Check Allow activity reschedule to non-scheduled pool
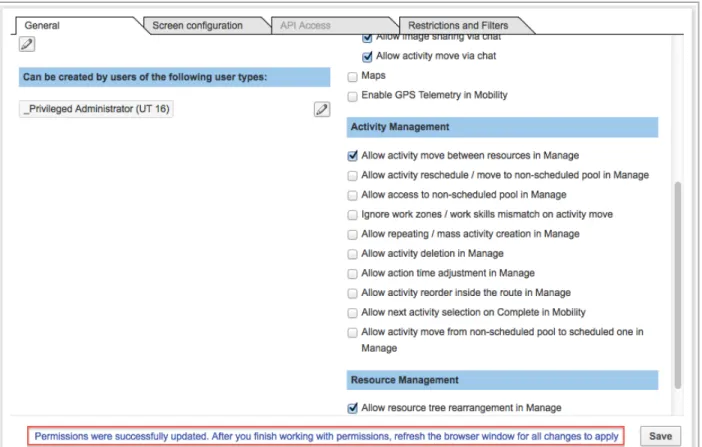This screenshot has width=702, height=447. point(352,176)
